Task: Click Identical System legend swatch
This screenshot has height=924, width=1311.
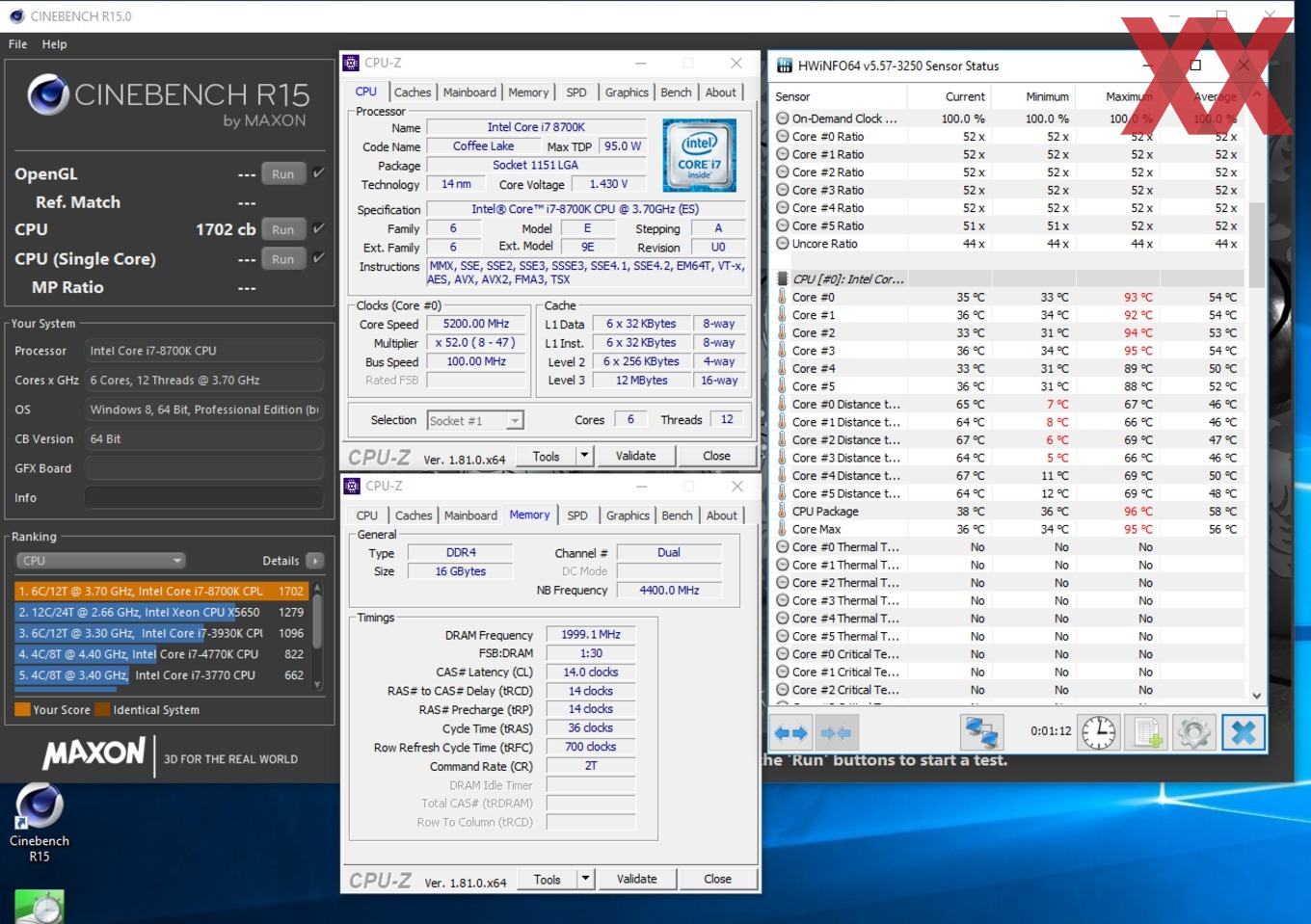Action: coord(102,710)
